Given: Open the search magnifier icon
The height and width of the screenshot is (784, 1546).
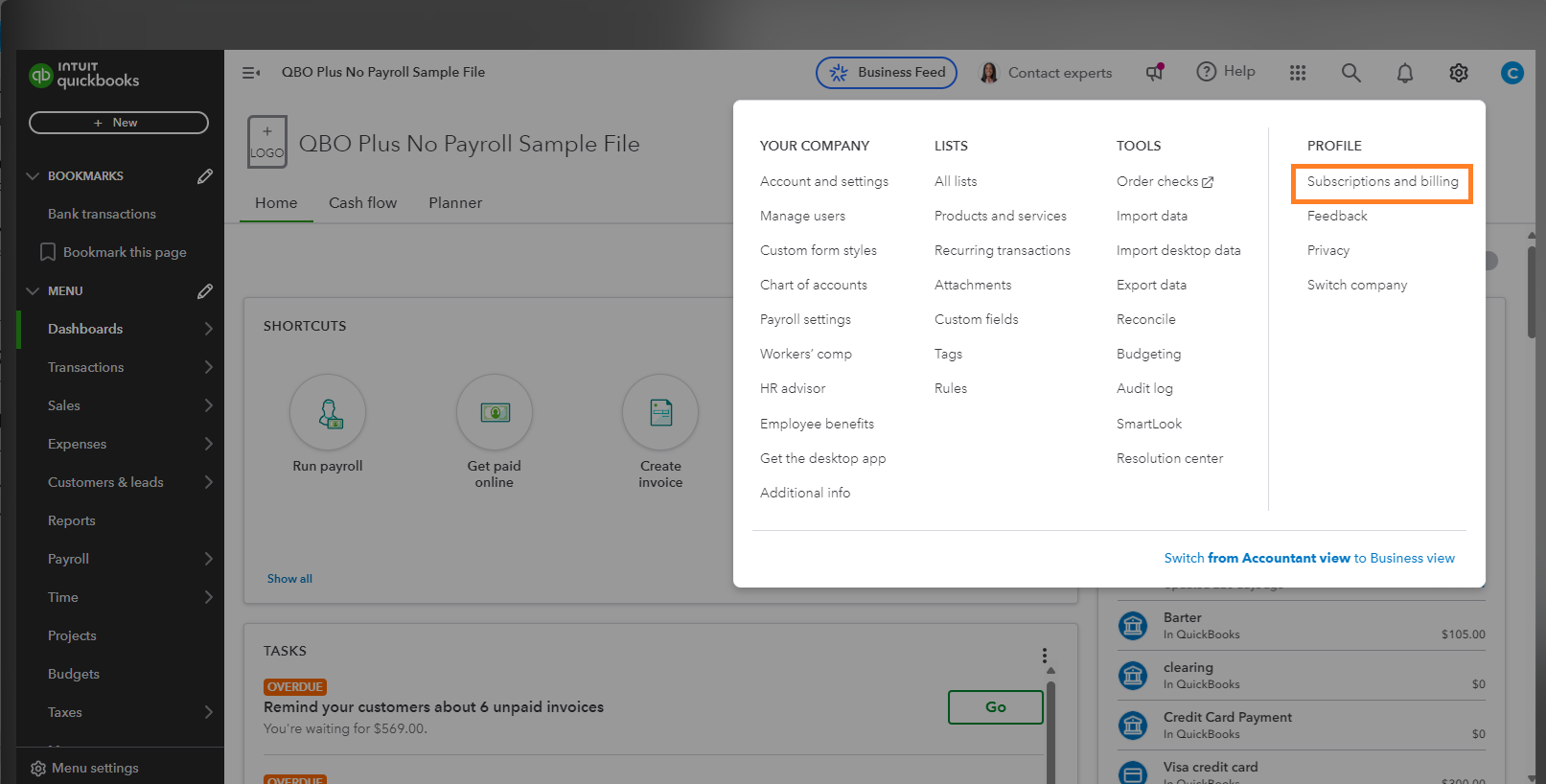Looking at the screenshot, I should (1351, 73).
